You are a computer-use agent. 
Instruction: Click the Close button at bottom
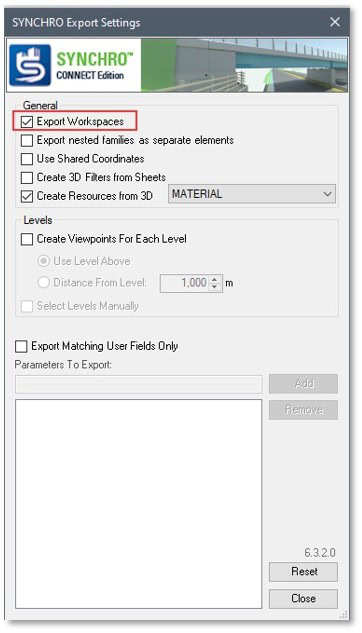point(303,598)
